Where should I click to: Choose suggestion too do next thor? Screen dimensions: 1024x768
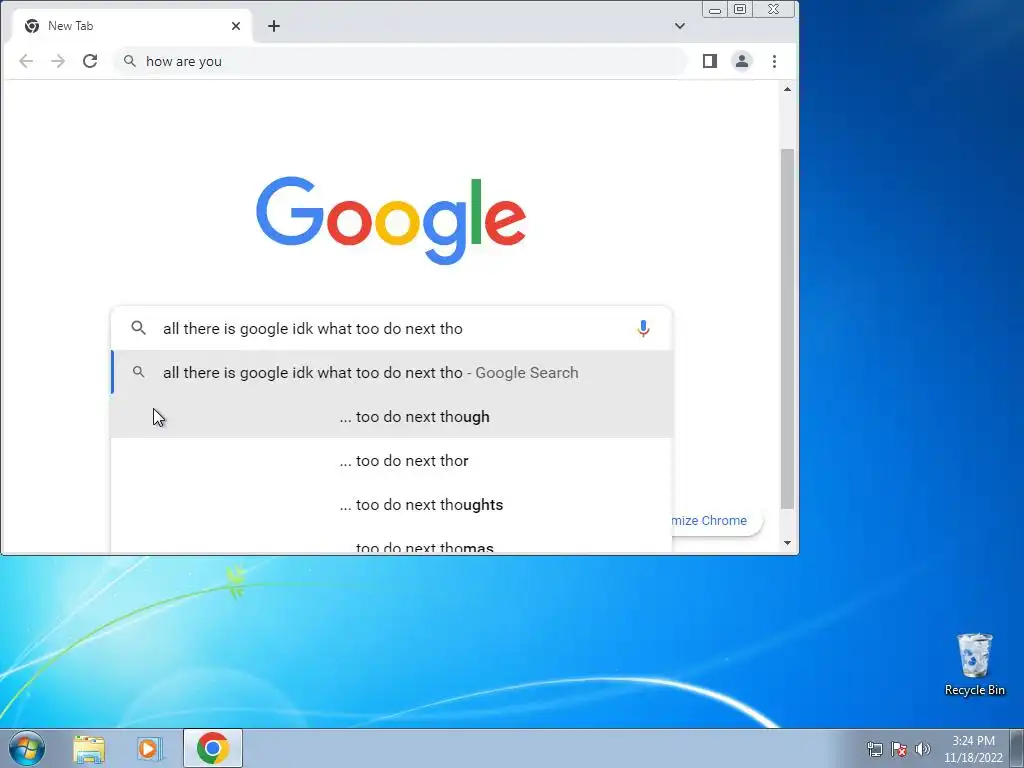tap(392, 461)
